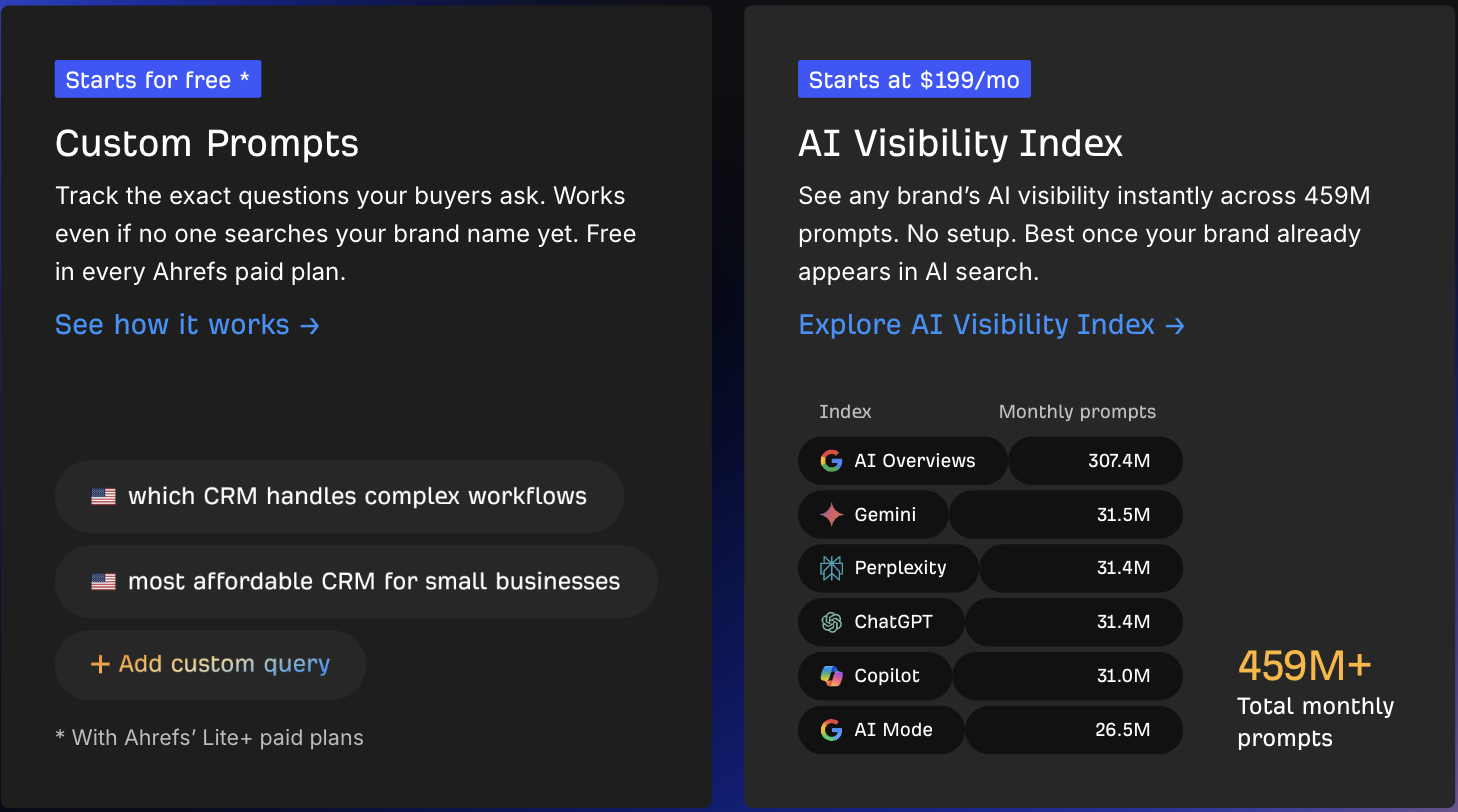The height and width of the screenshot is (812, 1458).
Task: Click the AI Mode label
Action: coord(893,730)
